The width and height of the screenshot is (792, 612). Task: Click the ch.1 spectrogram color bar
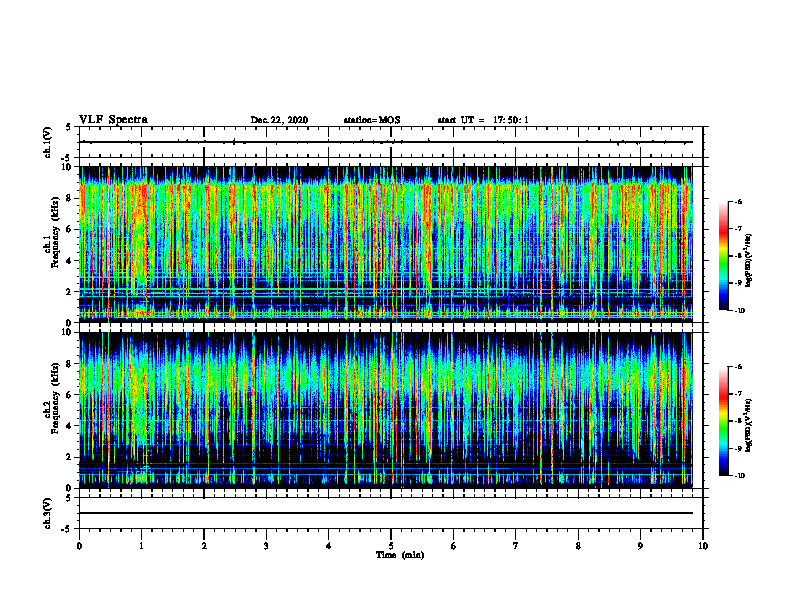(724, 256)
